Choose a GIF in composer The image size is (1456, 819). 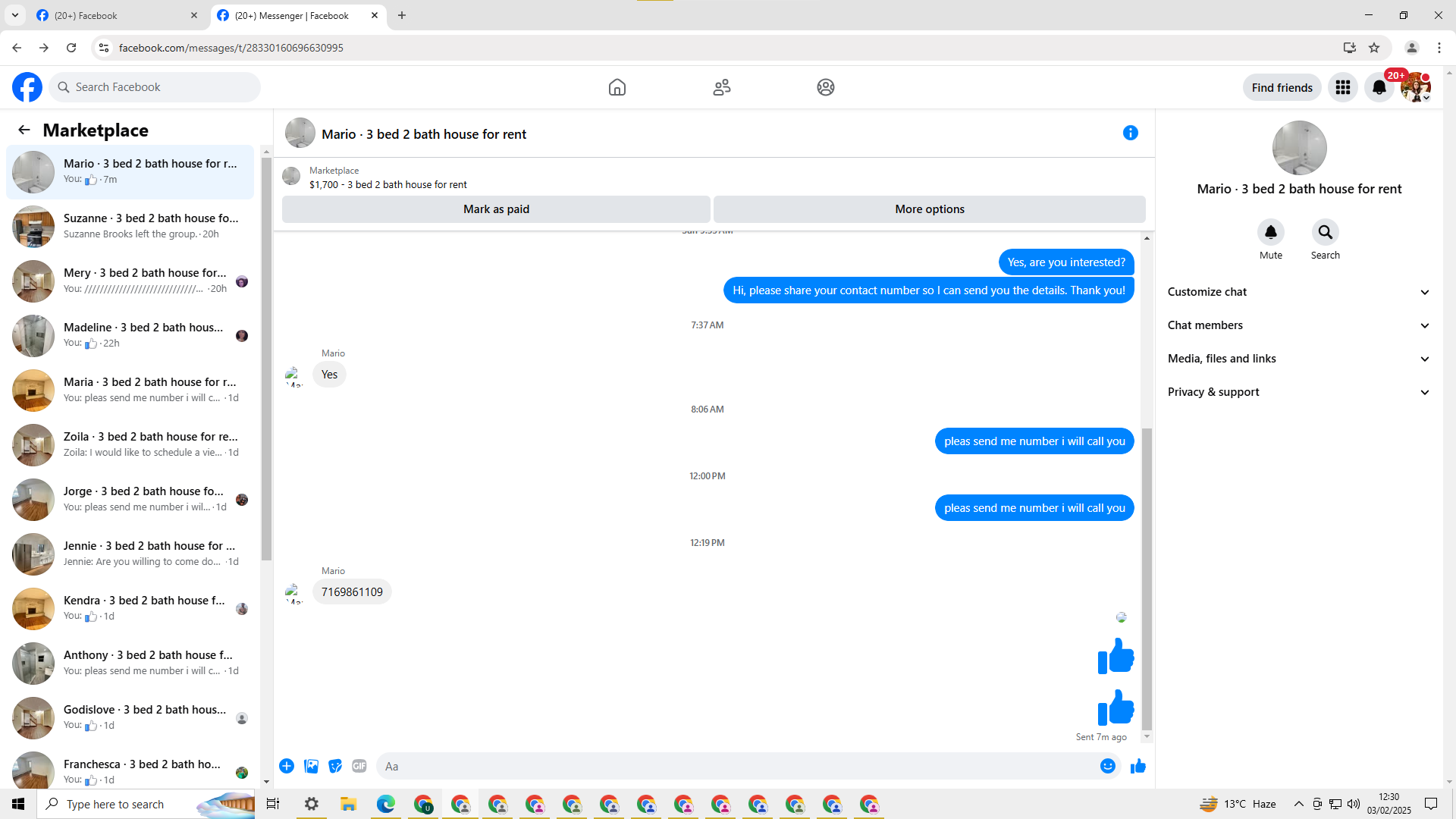coord(359,766)
